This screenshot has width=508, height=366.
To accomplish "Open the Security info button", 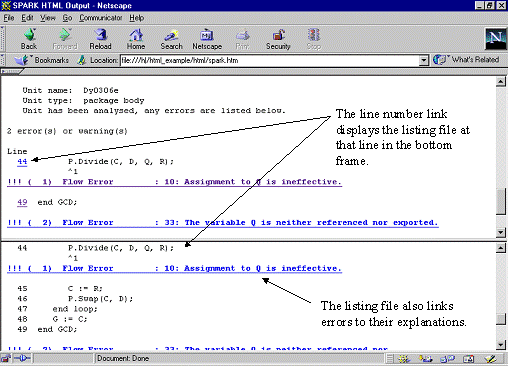I will (x=278, y=39).
